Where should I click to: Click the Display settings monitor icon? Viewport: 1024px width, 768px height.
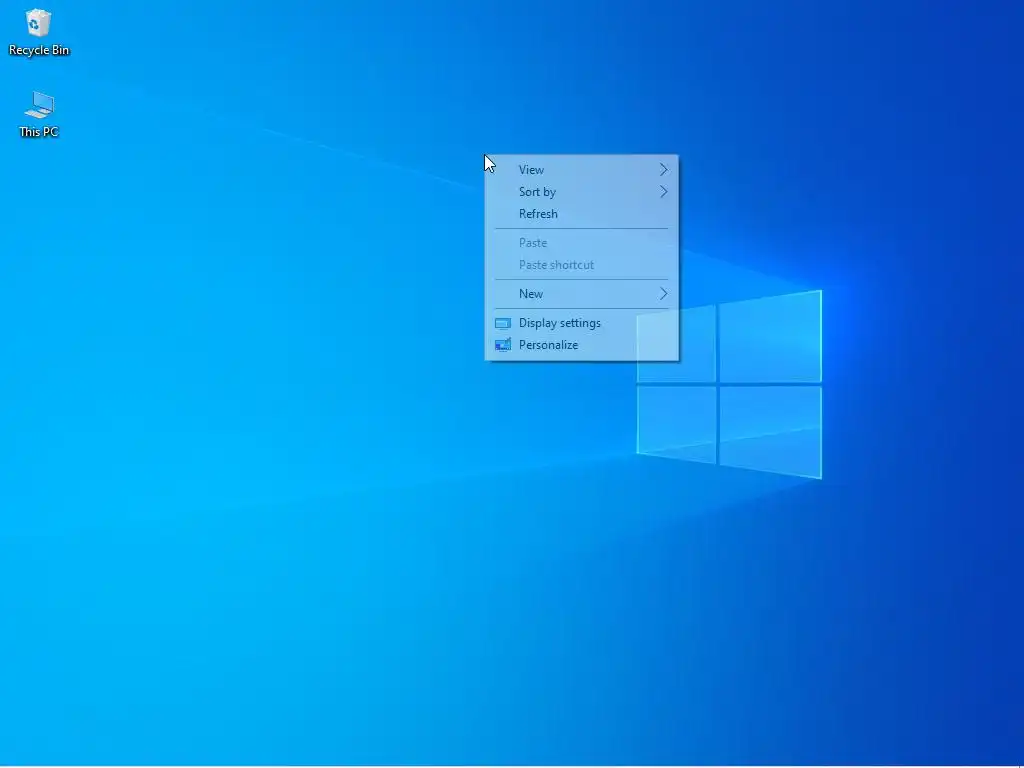point(503,323)
